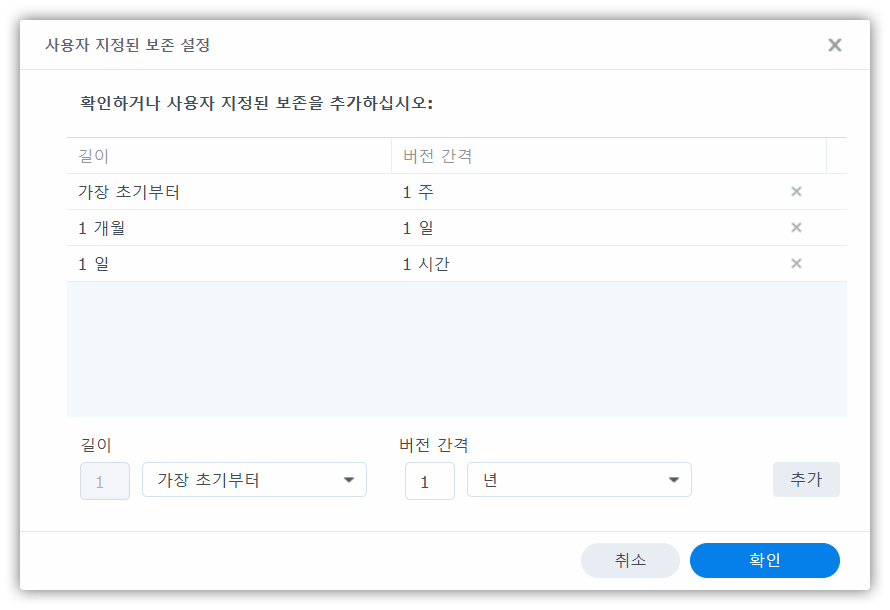
Task: Delete the rule with 1 시간 interval
Action: tap(796, 264)
